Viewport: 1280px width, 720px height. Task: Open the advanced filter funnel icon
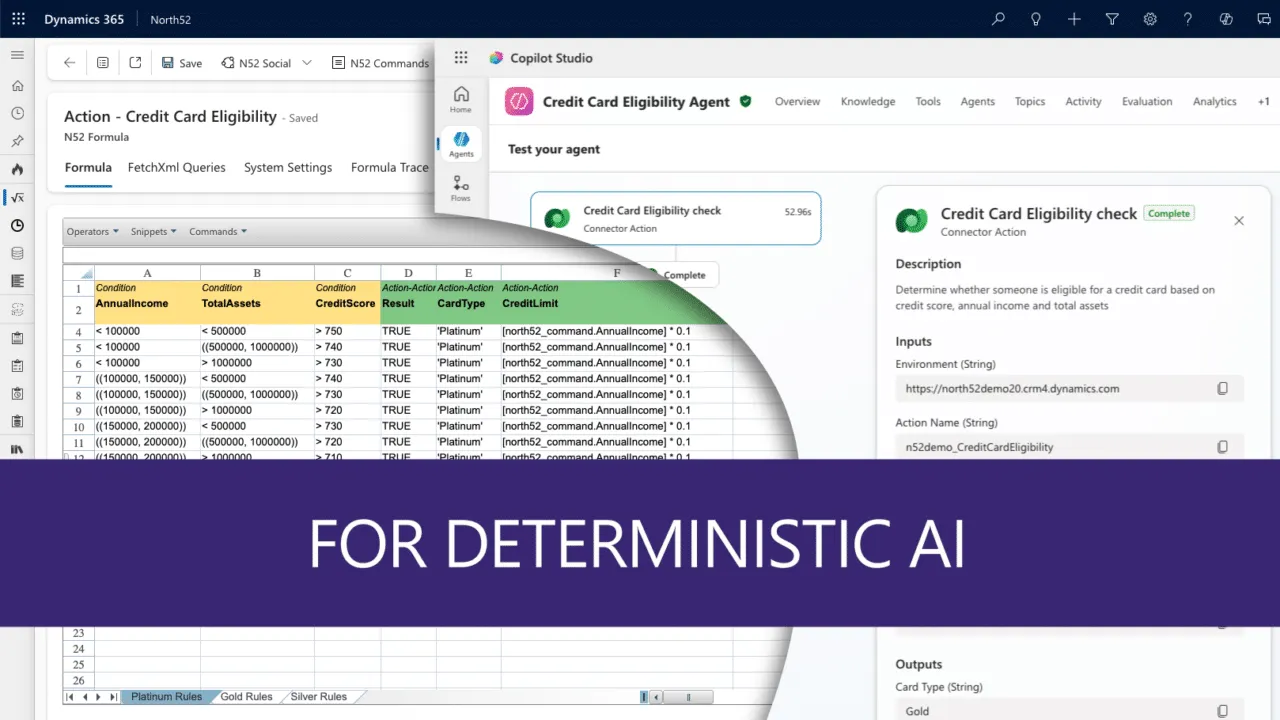pos(1112,19)
